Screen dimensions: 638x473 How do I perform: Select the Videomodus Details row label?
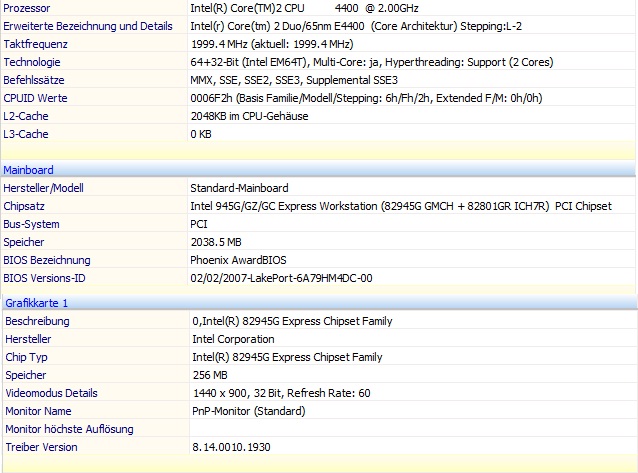point(51,393)
